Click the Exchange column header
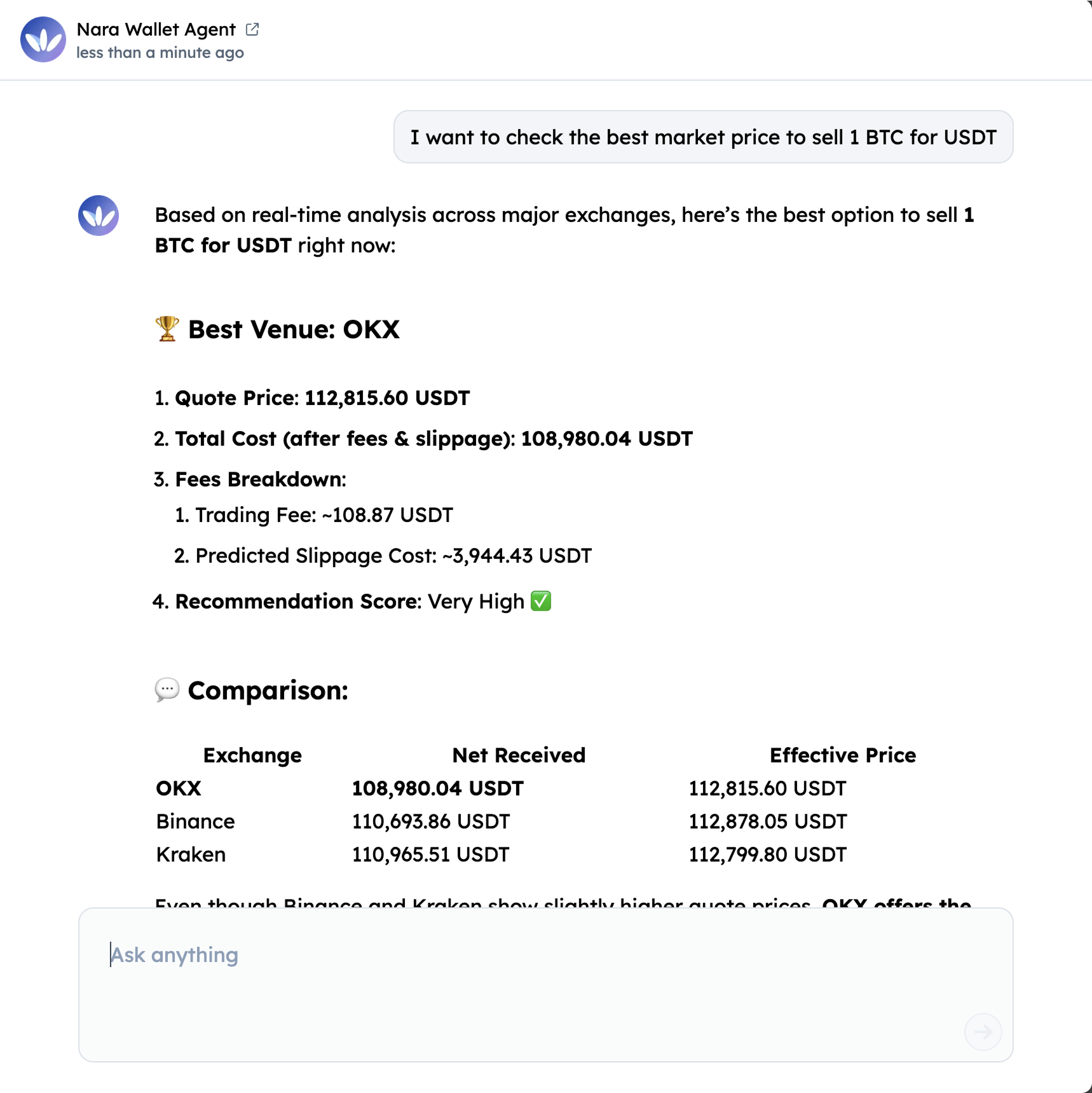Screen dimensions: 1092x1093 pos(252,755)
